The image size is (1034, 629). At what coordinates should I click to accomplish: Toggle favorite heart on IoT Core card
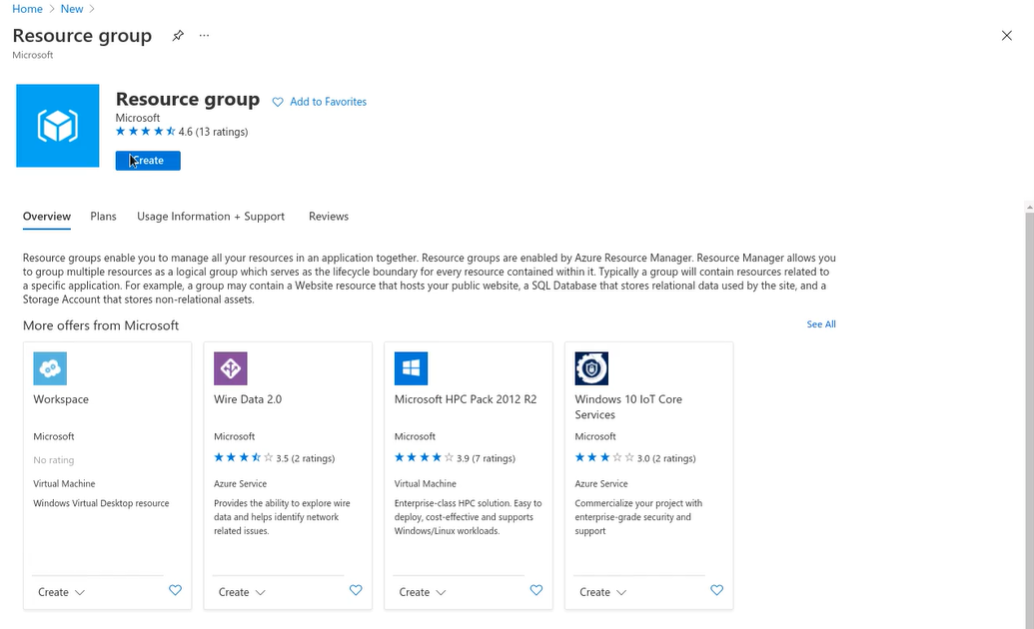[717, 590]
